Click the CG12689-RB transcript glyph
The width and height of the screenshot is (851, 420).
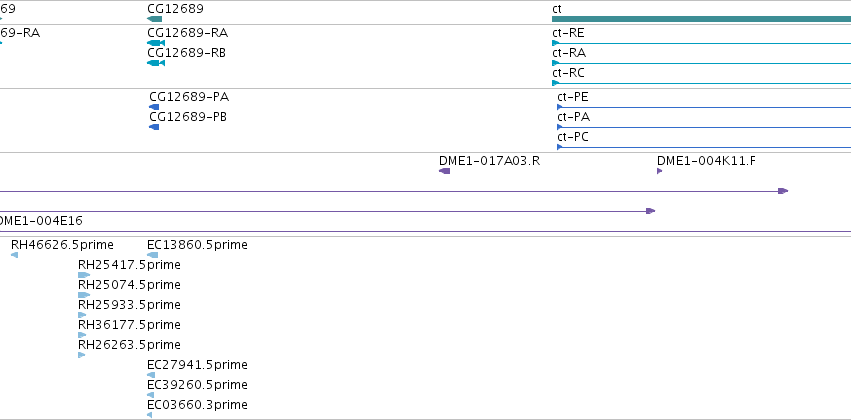156,63
